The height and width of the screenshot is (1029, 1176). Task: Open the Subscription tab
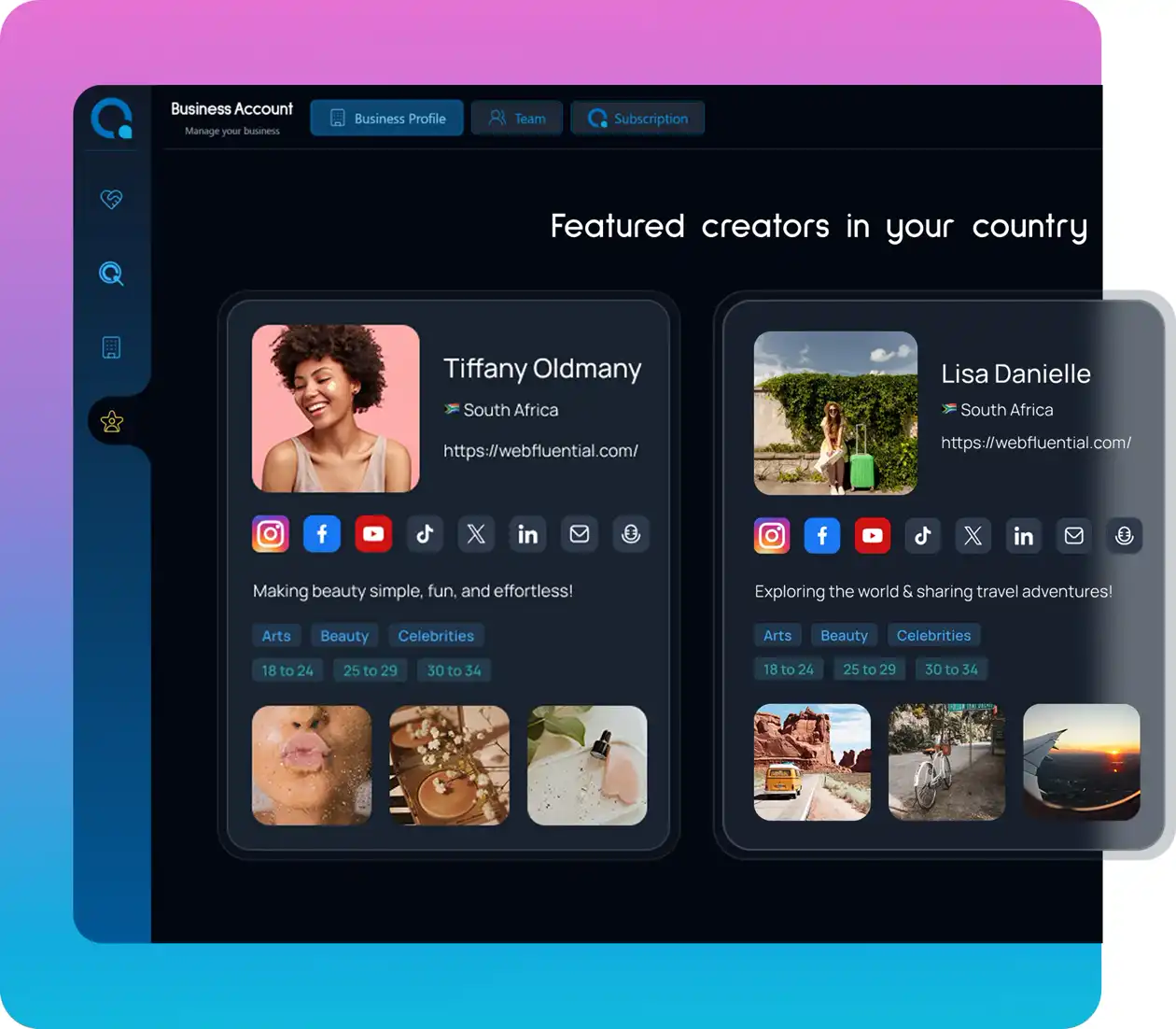[637, 119]
